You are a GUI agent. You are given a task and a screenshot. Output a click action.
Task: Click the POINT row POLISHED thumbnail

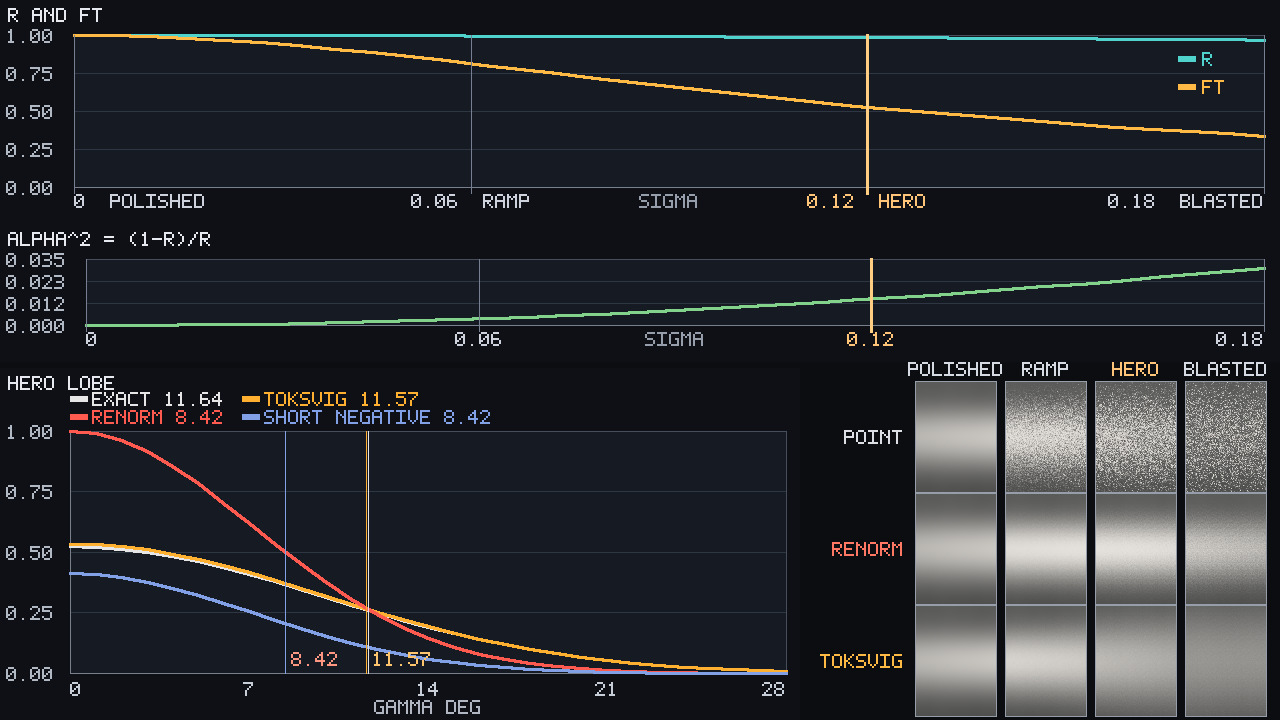pos(956,437)
